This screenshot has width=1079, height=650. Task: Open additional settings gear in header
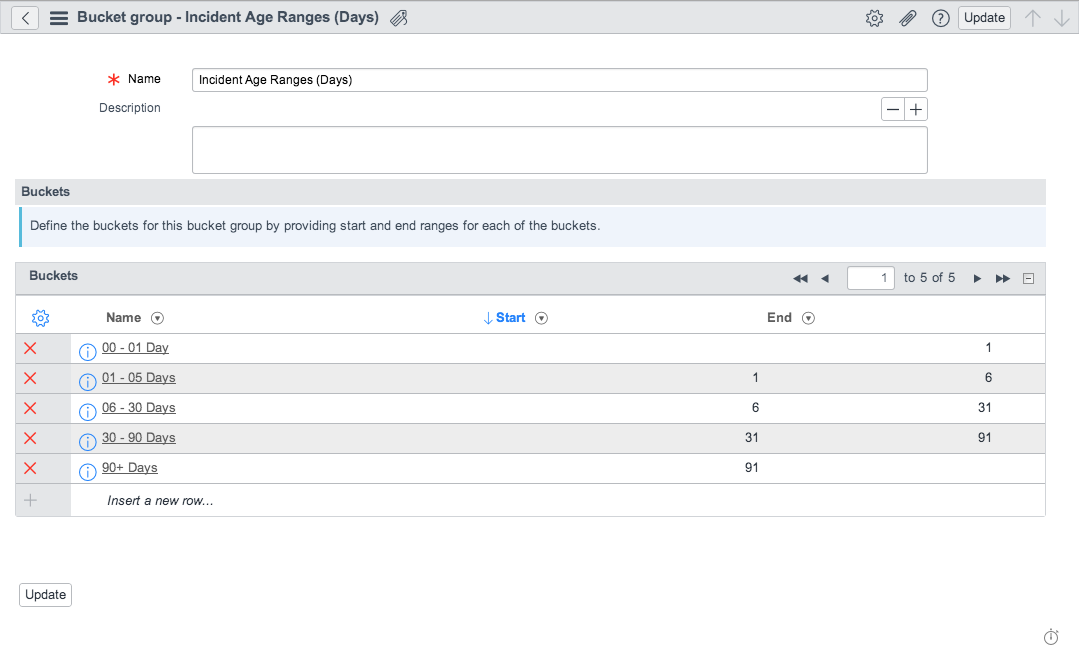tap(875, 18)
